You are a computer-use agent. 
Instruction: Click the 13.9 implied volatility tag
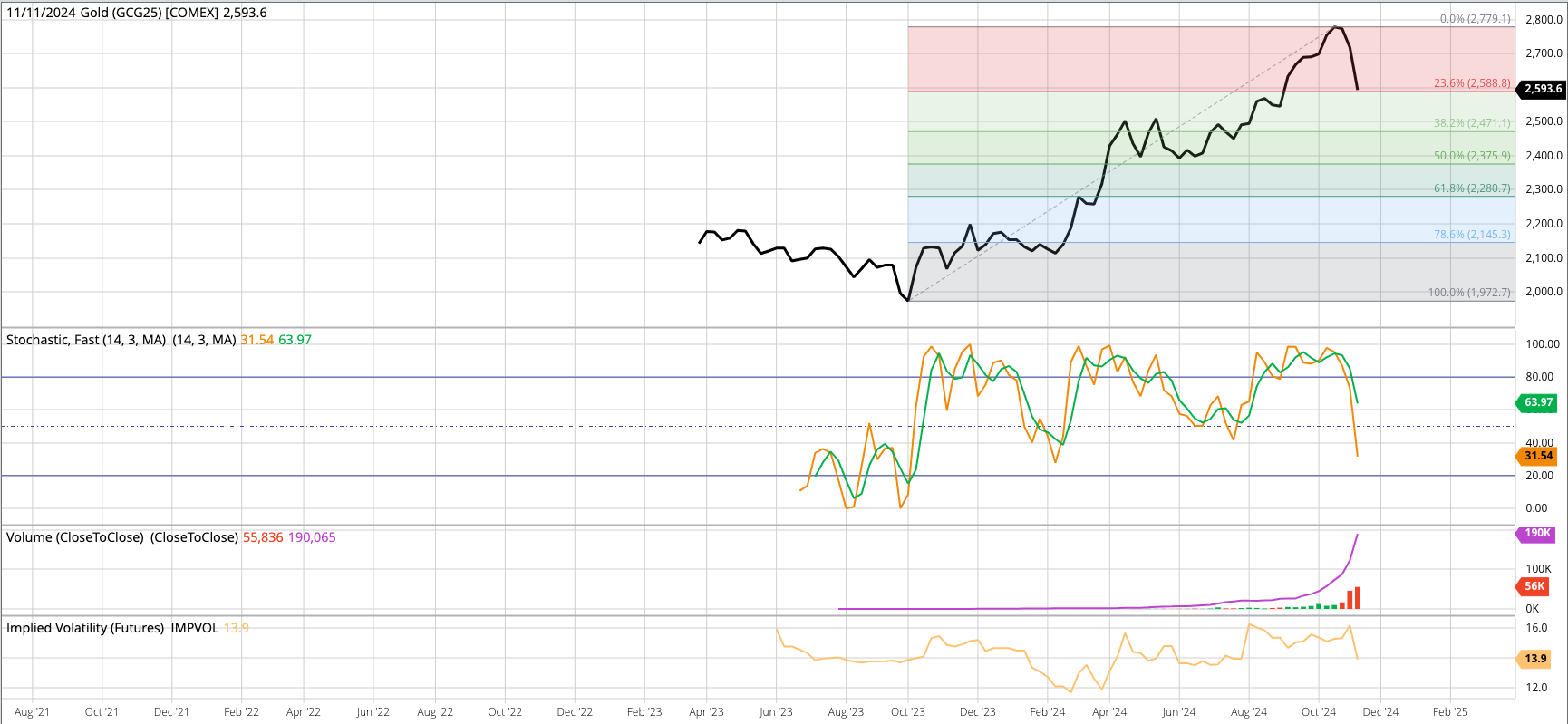(1534, 659)
